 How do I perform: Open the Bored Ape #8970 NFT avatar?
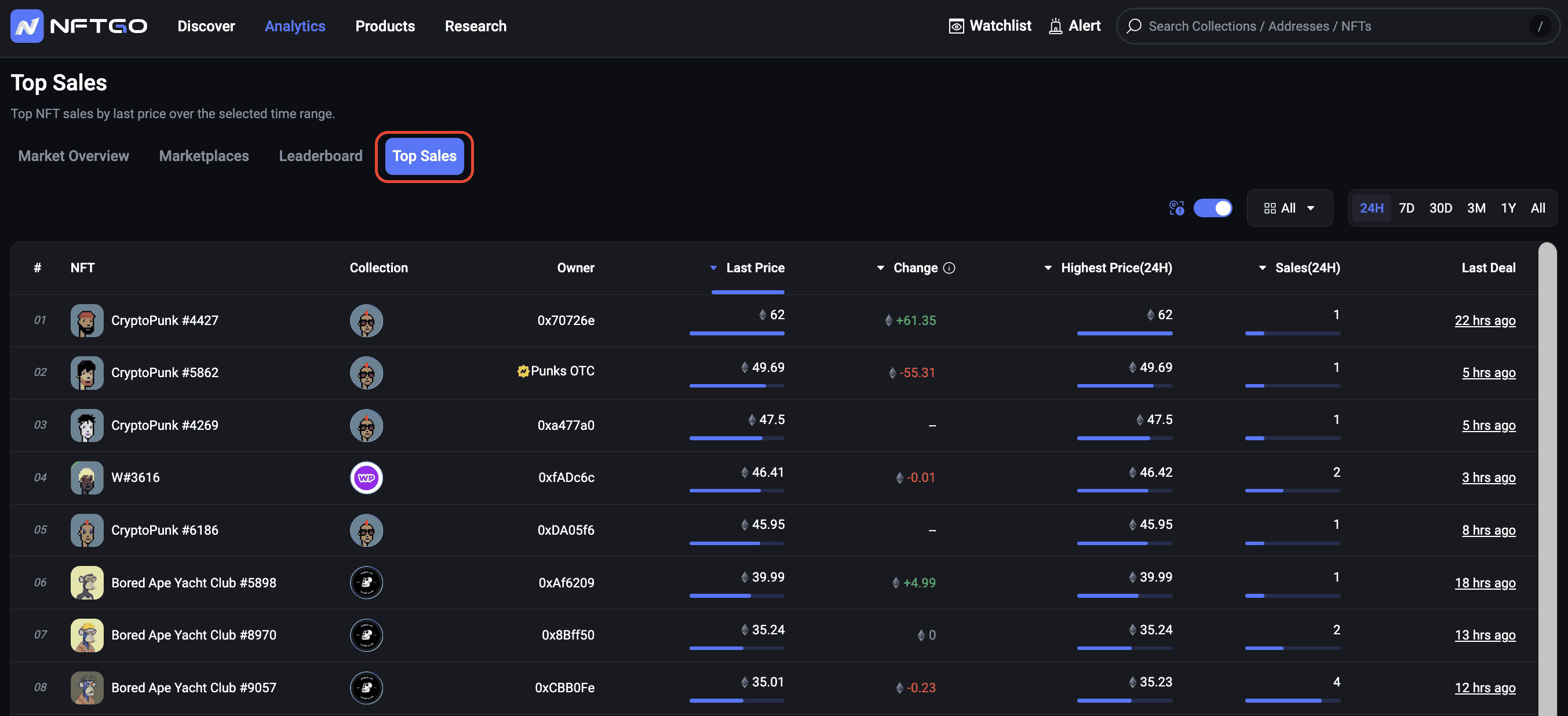(x=87, y=635)
